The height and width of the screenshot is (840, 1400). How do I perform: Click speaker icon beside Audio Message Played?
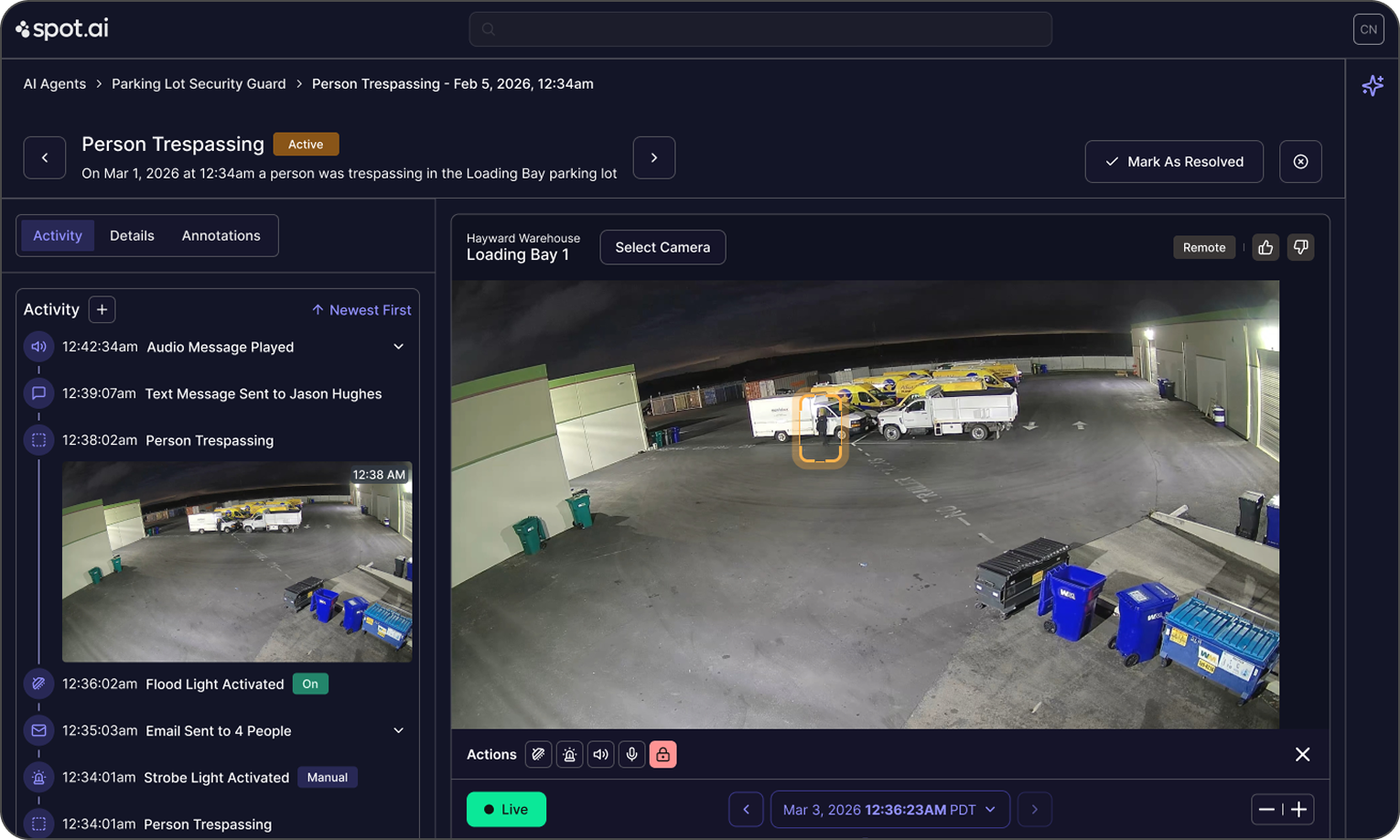38,347
